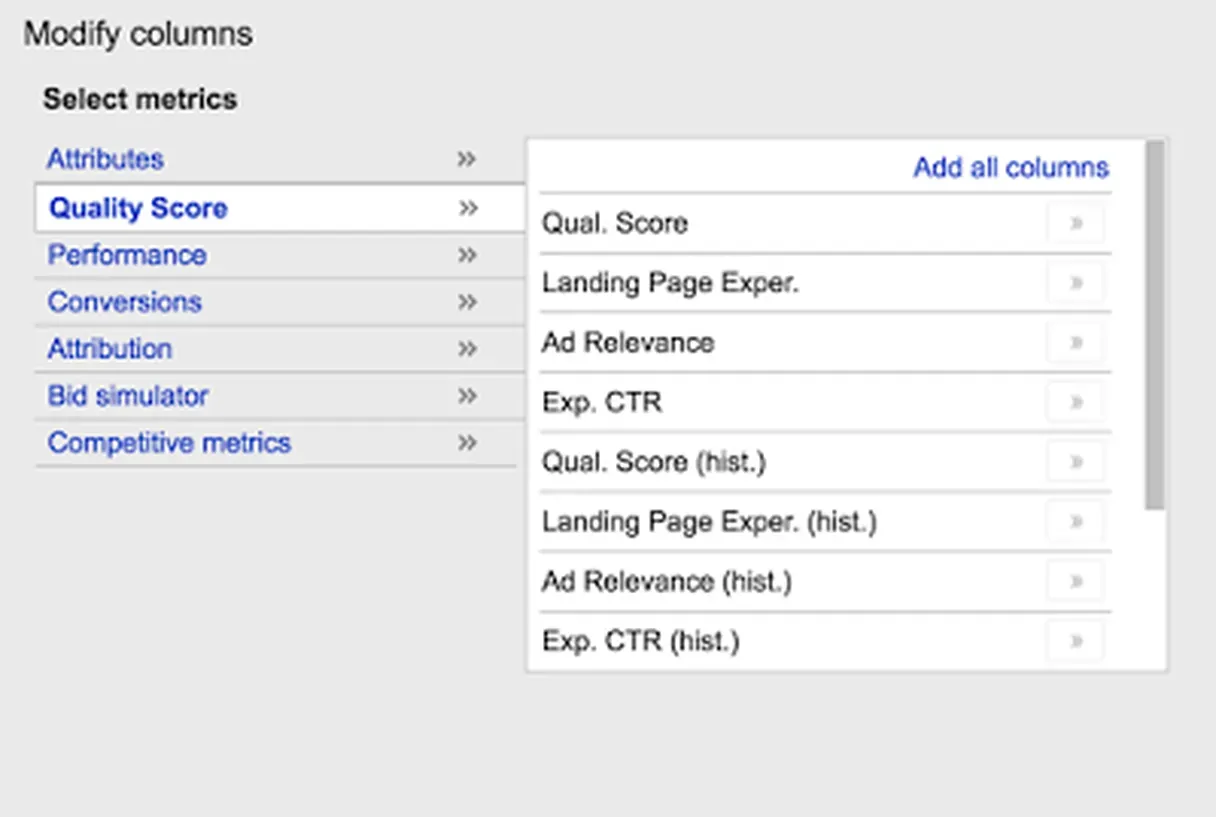Open the Attributes category link
1216x817 pixels.
105,159
